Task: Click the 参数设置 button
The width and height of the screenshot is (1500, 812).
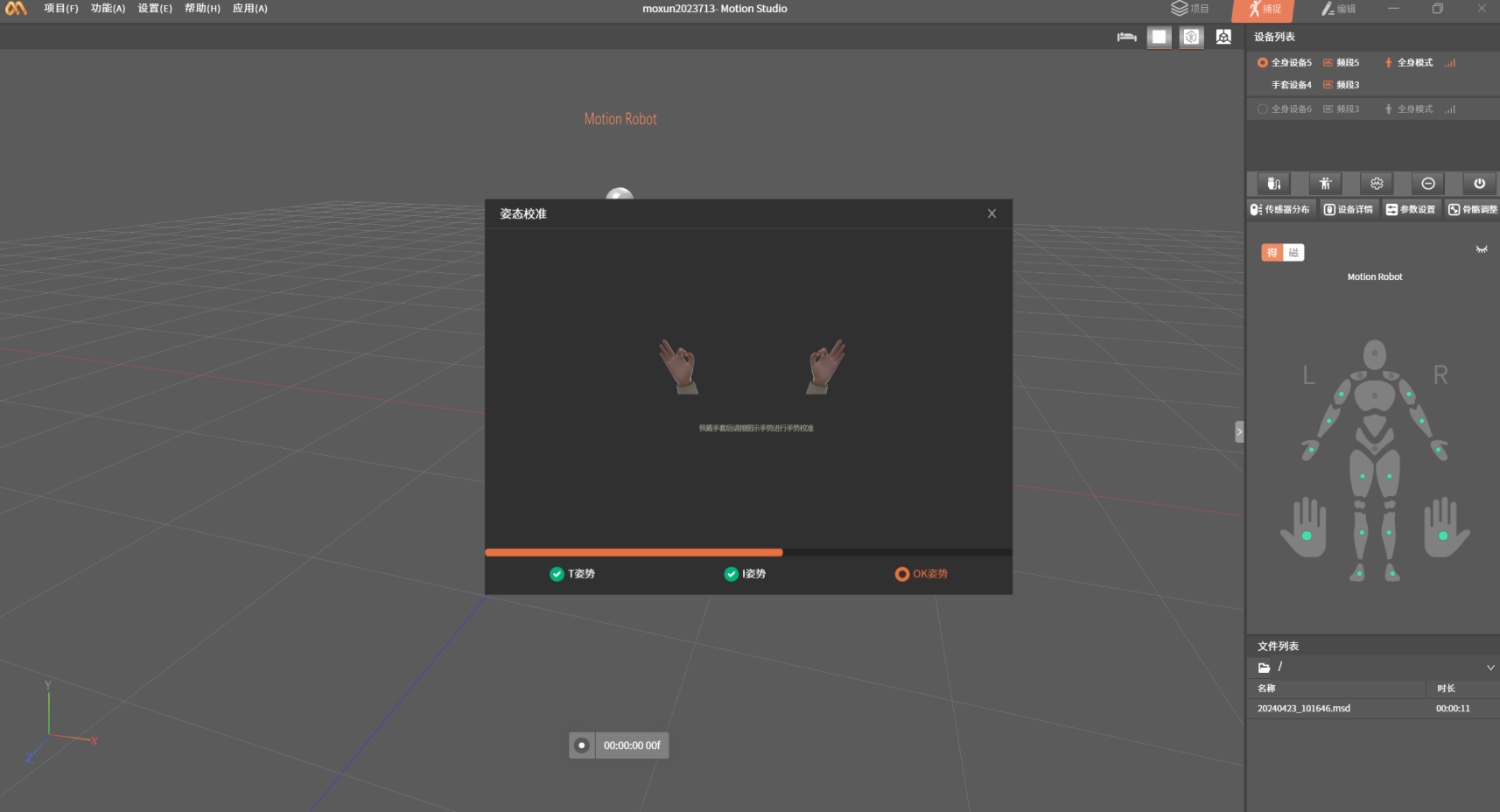Action: (x=1411, y=210)
